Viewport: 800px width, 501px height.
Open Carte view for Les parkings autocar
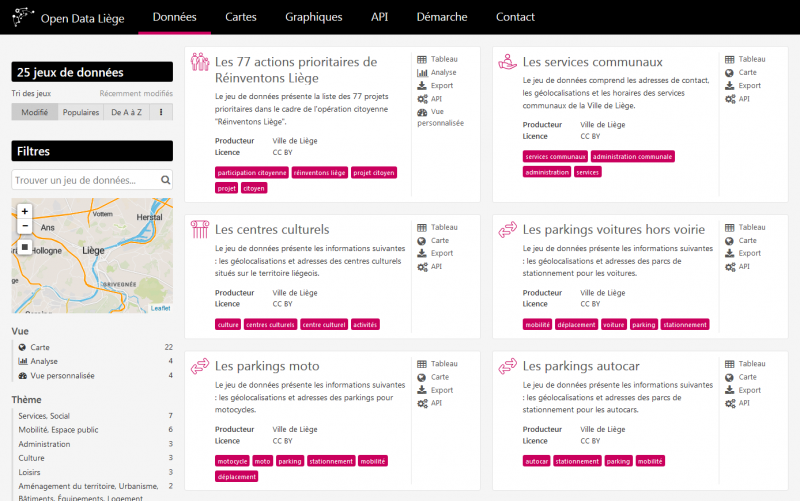click(x=741, y=377)
